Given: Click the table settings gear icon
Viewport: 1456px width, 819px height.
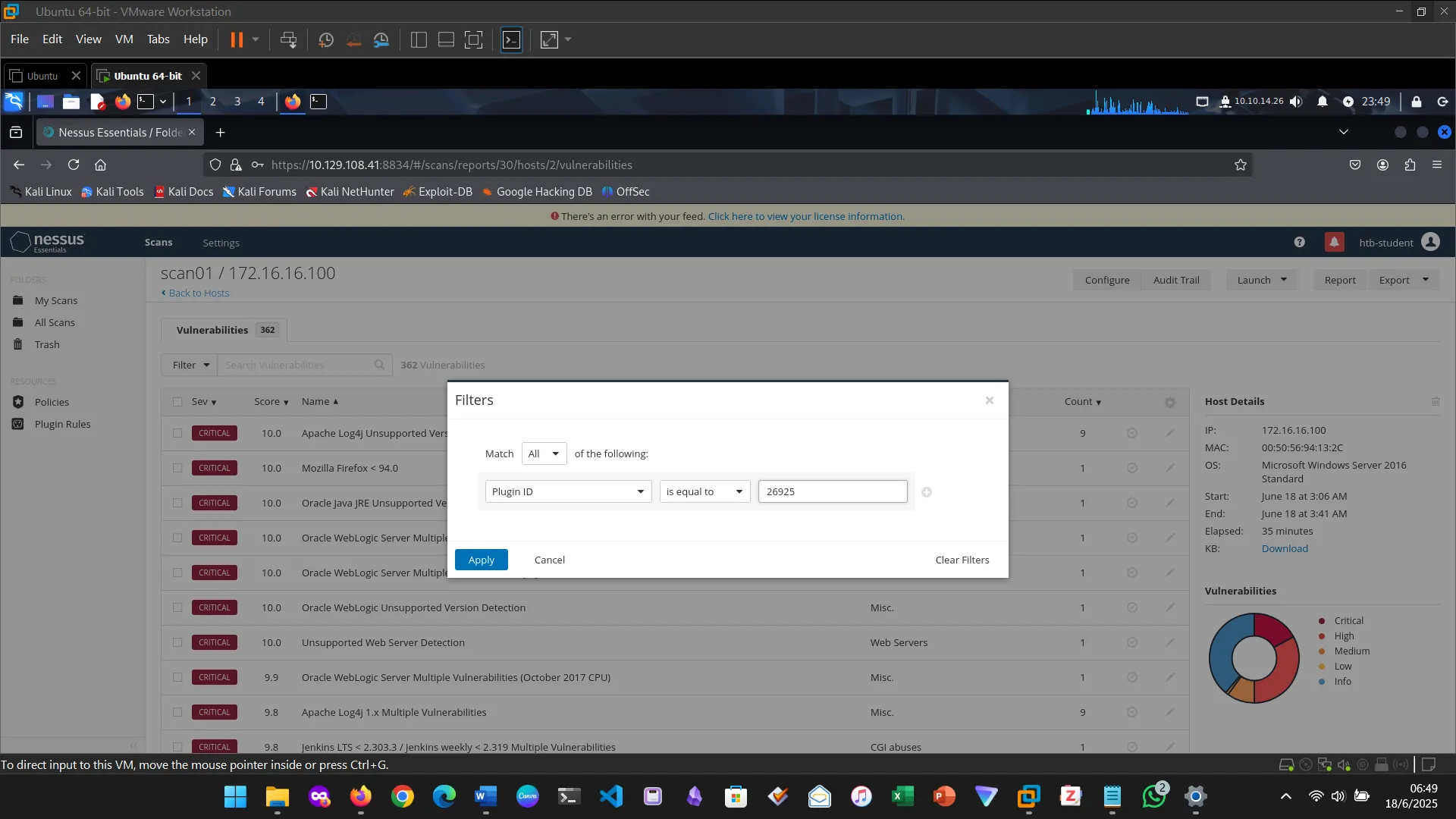Looking at the screenshot, I should 1170,403.
